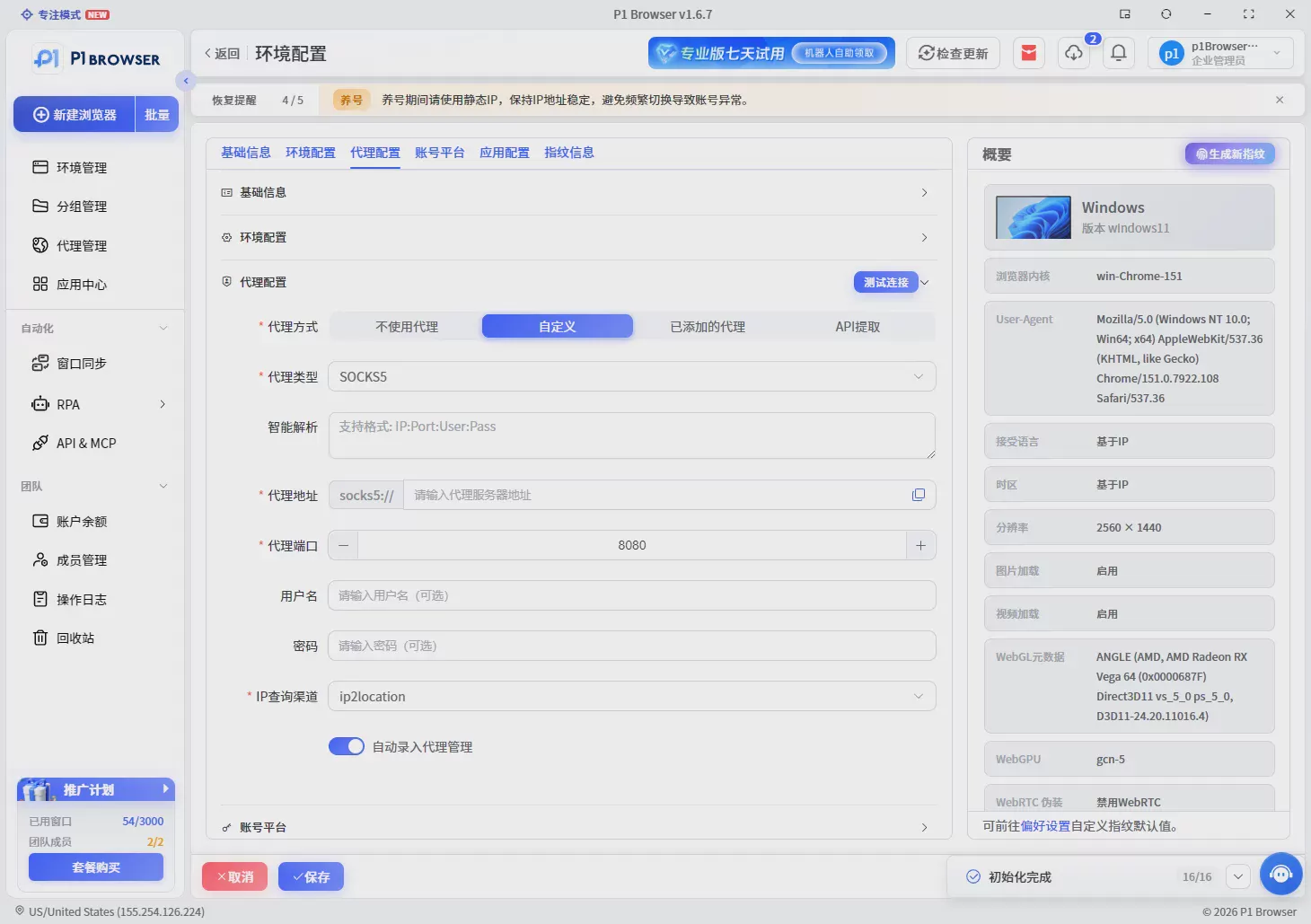Switch to the 基础信息 tab
This screenshot has height=924, width=1311.
tap(246, 153)
